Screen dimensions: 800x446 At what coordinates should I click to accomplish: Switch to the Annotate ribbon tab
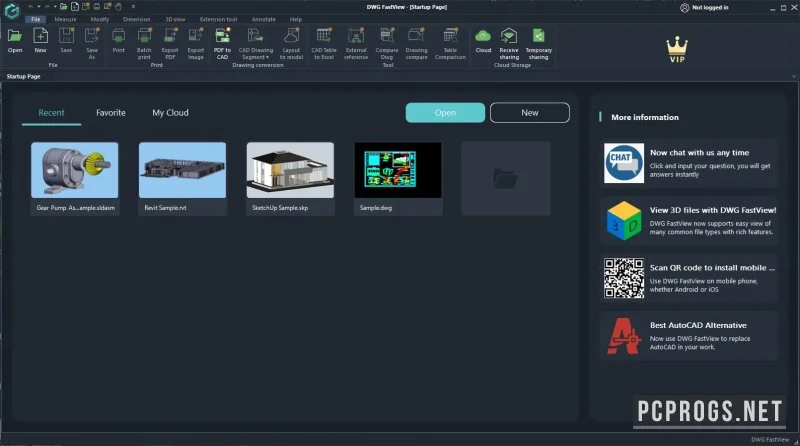click(x=263, y=19)
